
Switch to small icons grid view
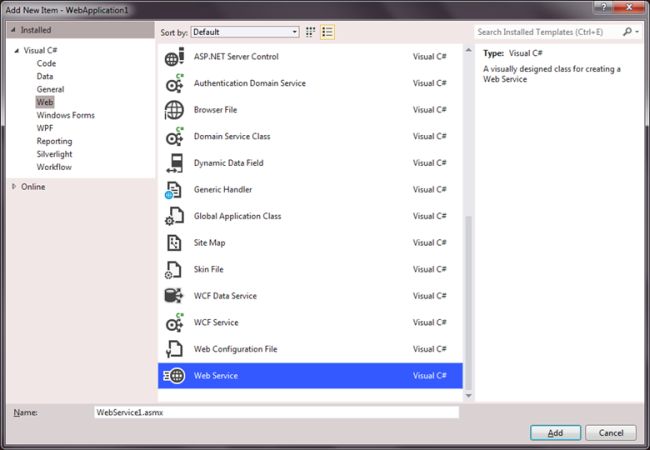pyautogui.click(x=310, y=32)
